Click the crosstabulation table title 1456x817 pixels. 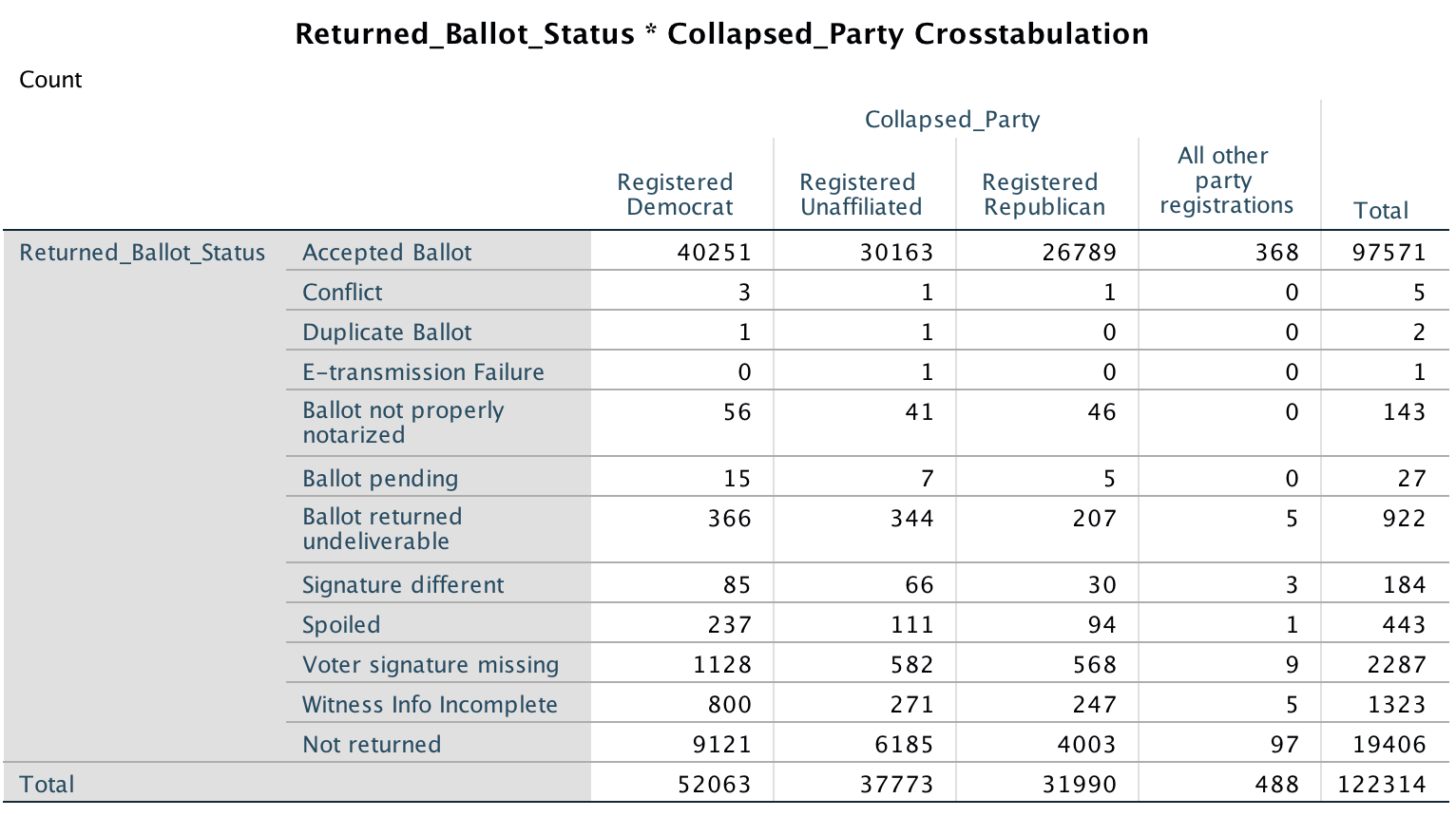721,34
